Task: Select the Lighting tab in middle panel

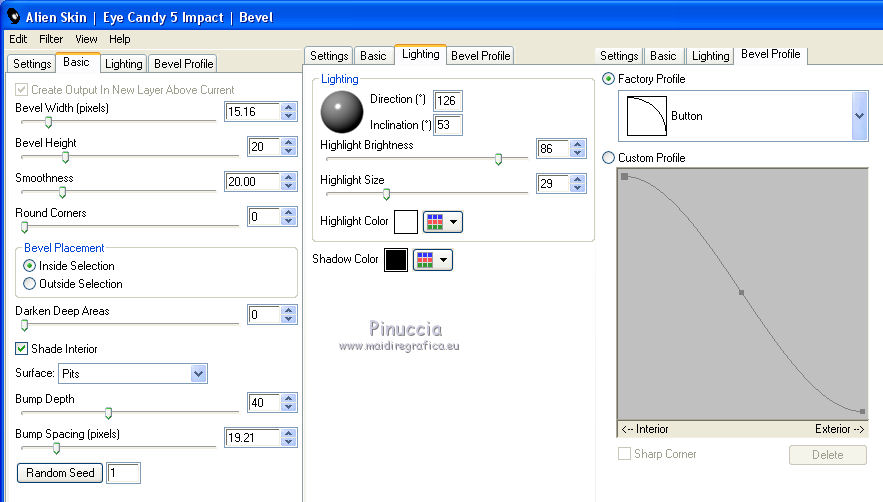Action: pos(421,54)
